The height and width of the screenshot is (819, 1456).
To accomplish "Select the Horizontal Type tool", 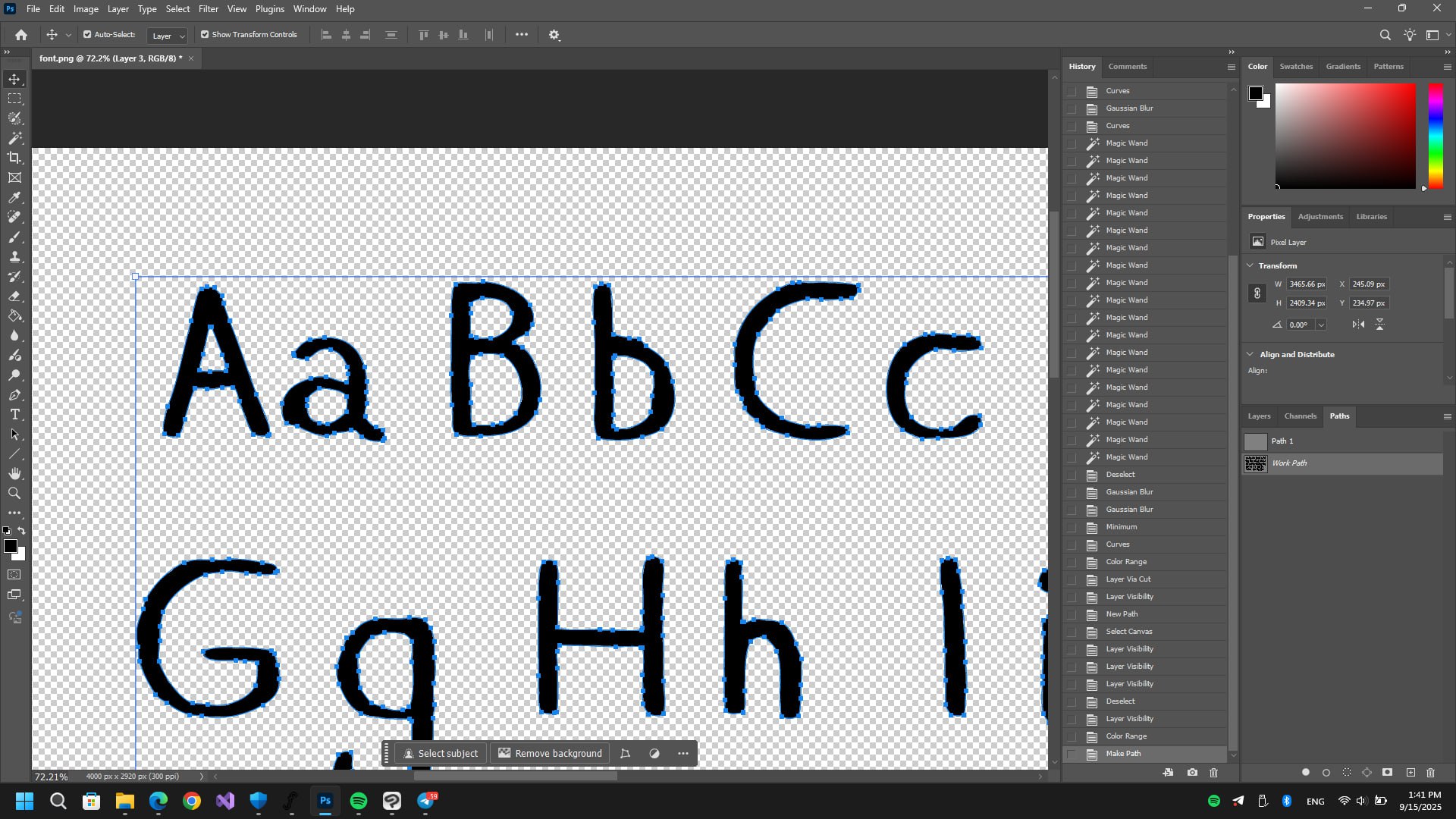I will [x=14, y=415].
